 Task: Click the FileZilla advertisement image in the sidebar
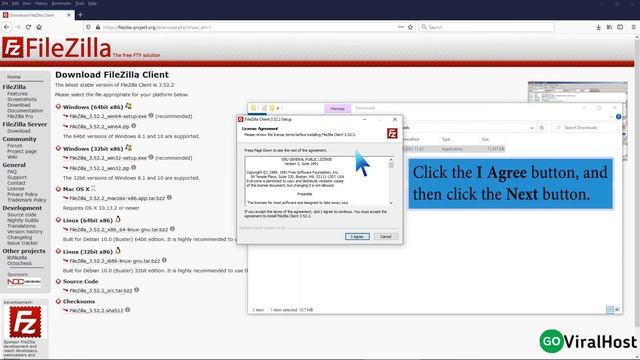(25, 322)
